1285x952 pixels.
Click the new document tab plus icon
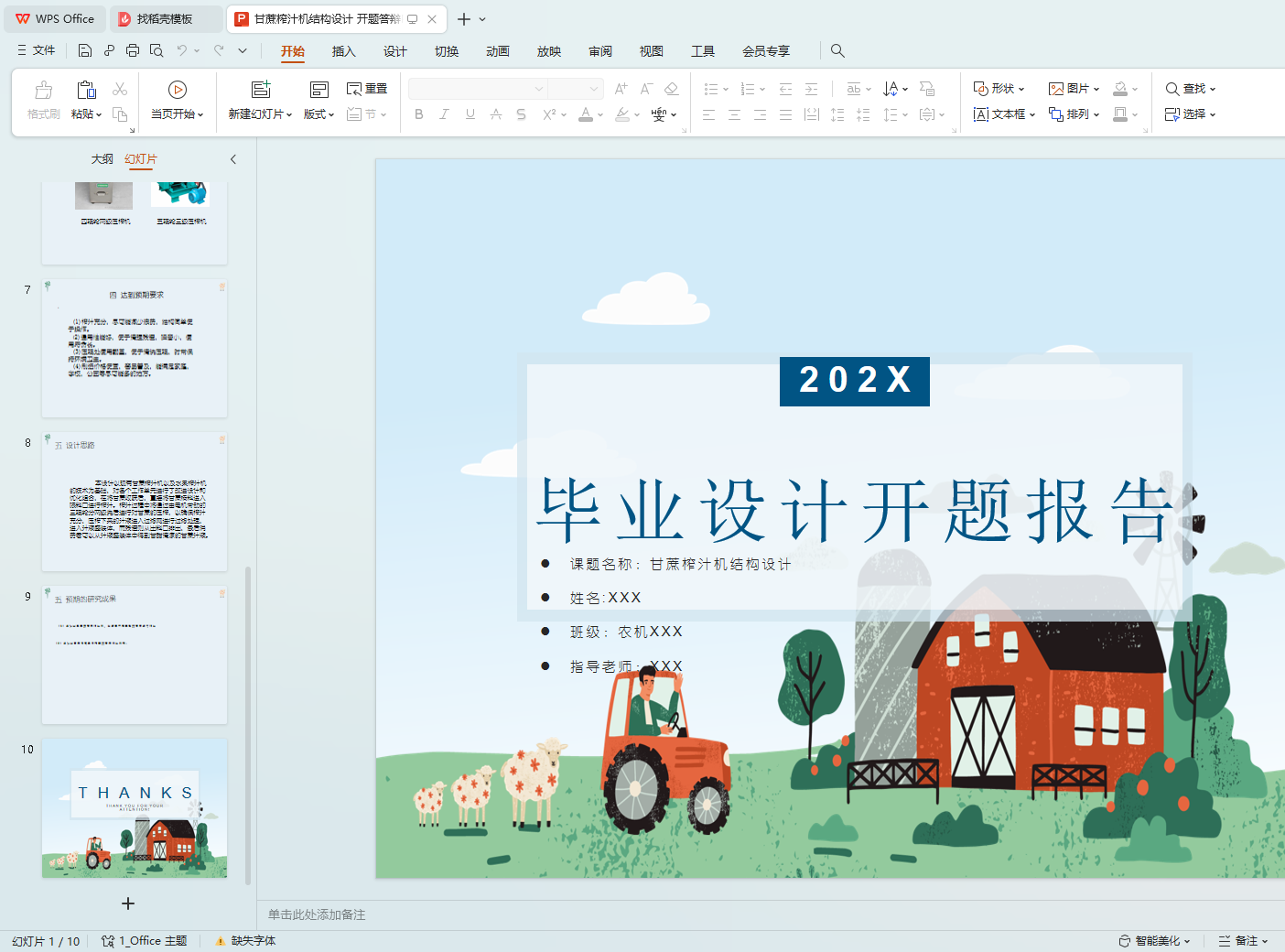tap(464, 19)
